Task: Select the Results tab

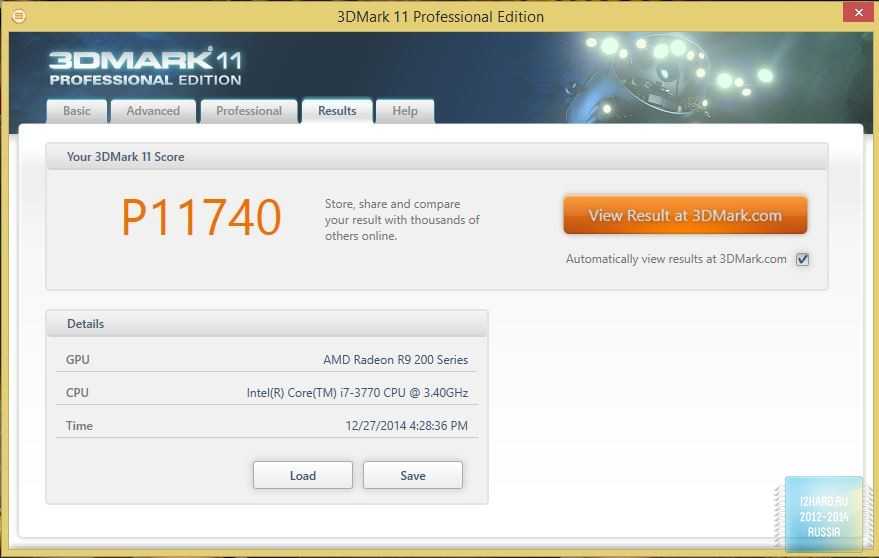Action: coord(337,111)
